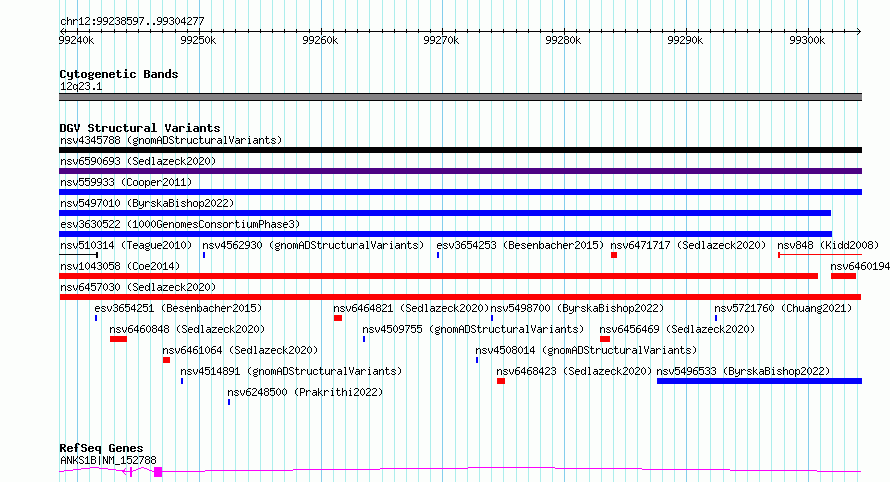Select the red nsv1043058 variant bar

pos(438,276)
